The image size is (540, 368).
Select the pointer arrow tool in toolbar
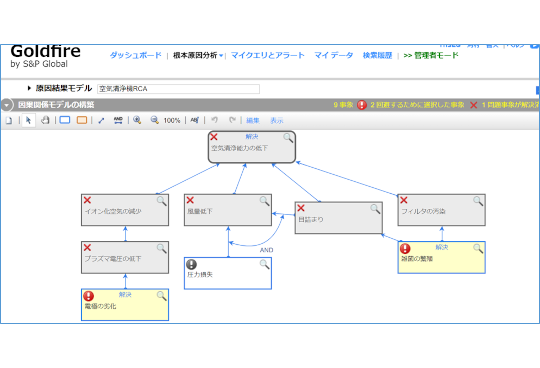29,120
